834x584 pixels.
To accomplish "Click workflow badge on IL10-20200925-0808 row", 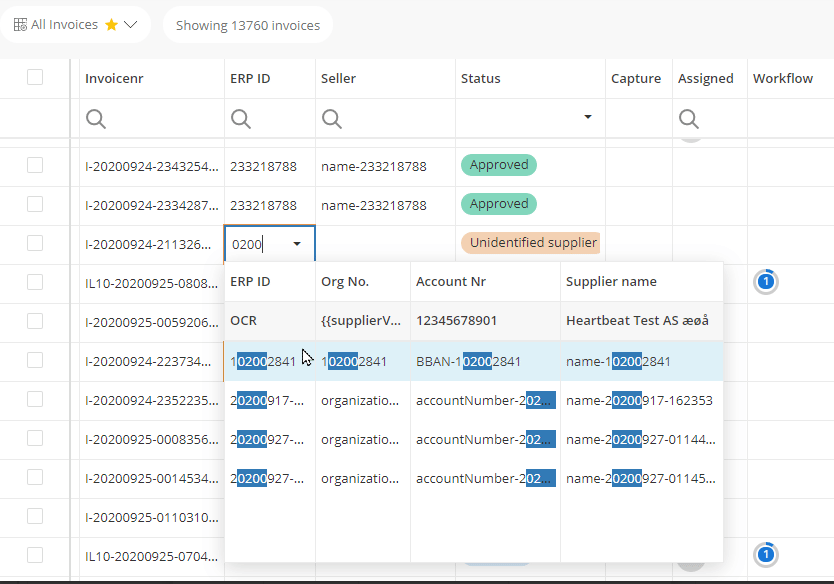I will (765, 282).
